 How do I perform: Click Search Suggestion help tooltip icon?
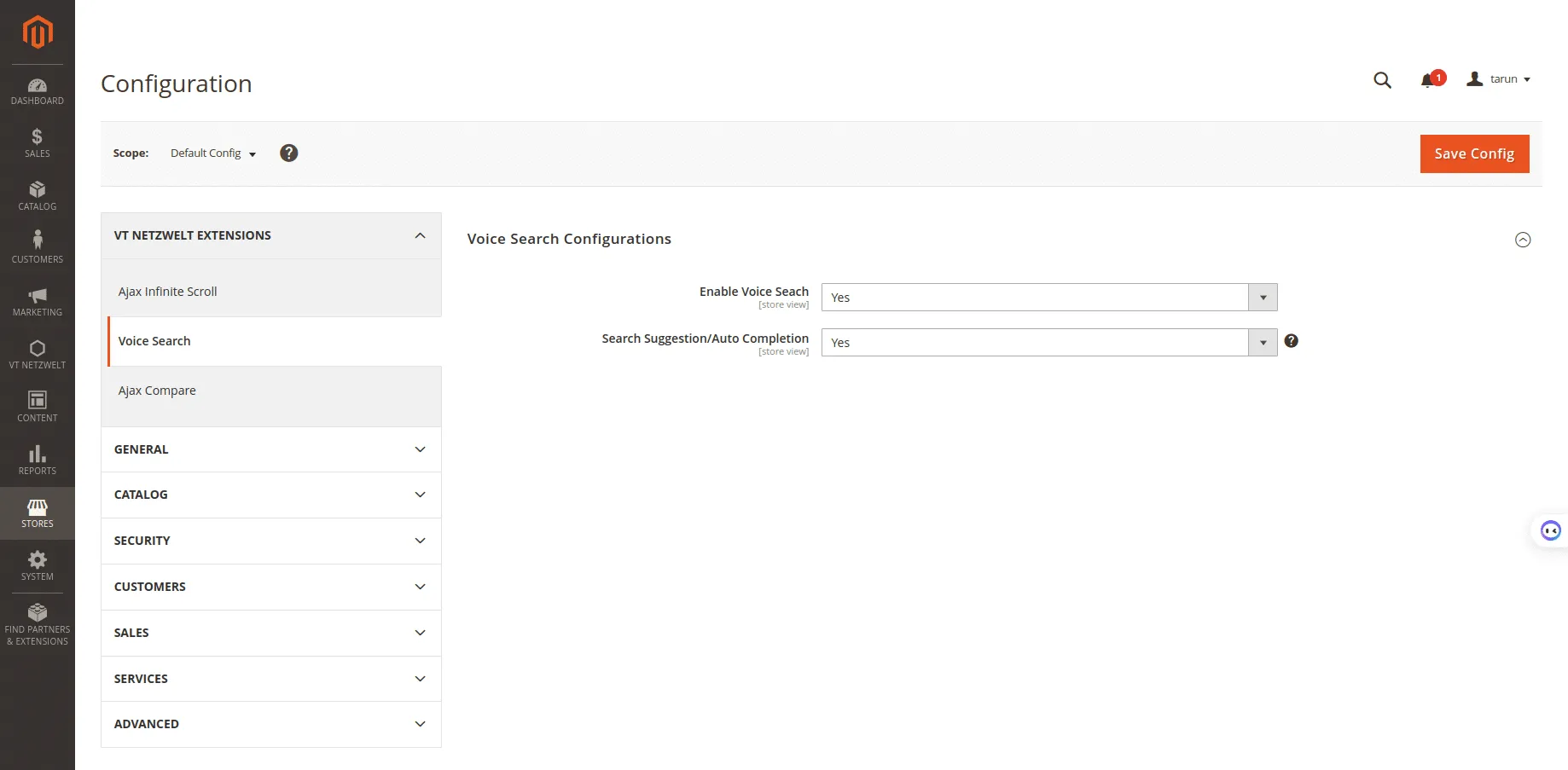[x=1291, y=341]
